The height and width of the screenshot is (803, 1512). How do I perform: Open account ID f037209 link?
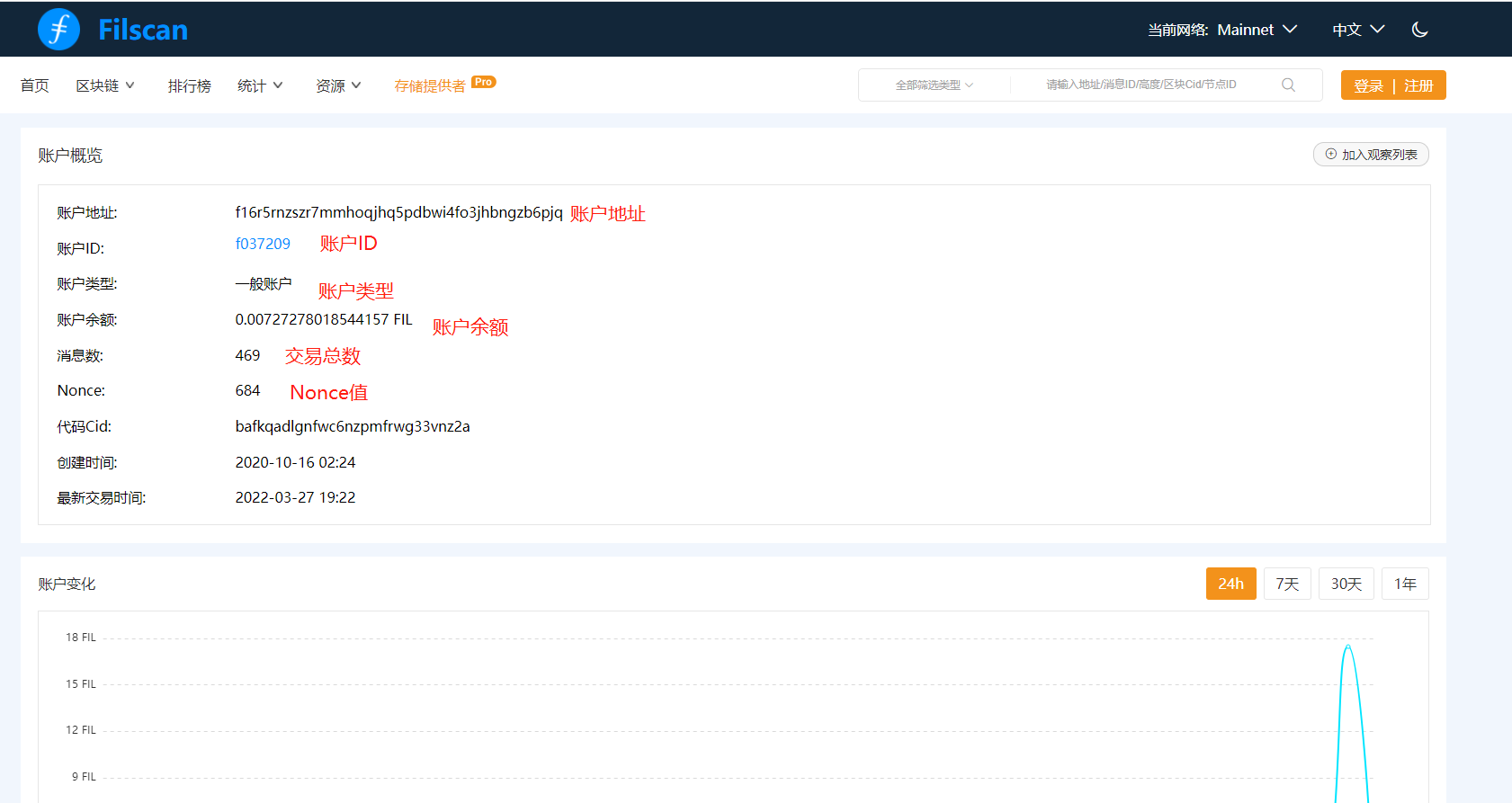pyautogui.click(x=263, y=244)
